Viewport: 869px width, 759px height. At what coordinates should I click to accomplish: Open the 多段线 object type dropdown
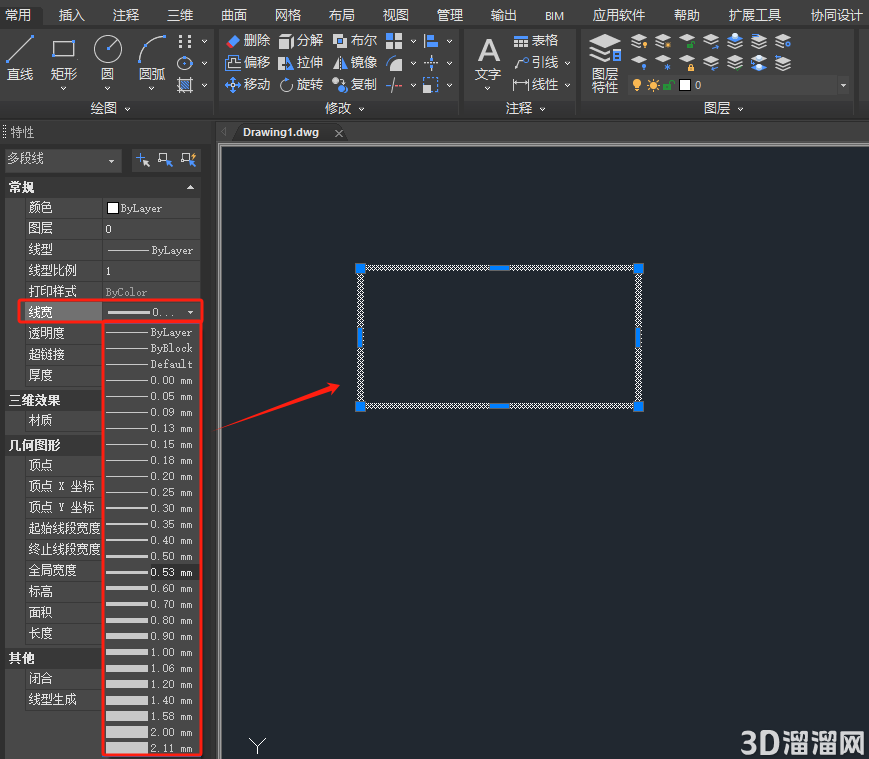click(x=61, y=160)
